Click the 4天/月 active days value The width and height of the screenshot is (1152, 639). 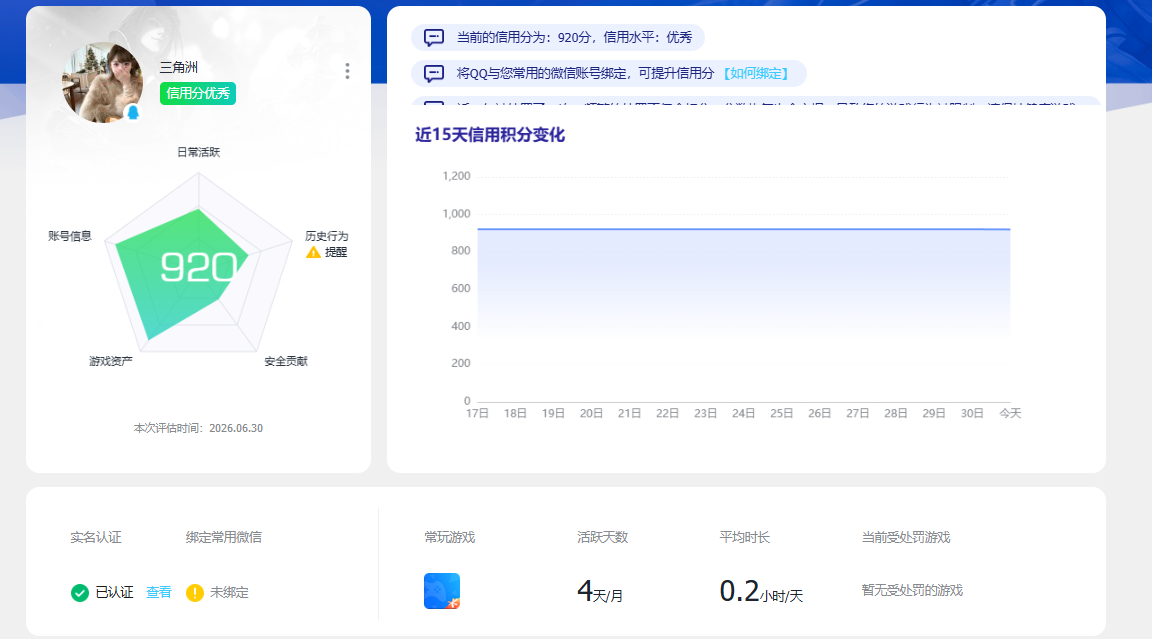(x=600, y=591)
